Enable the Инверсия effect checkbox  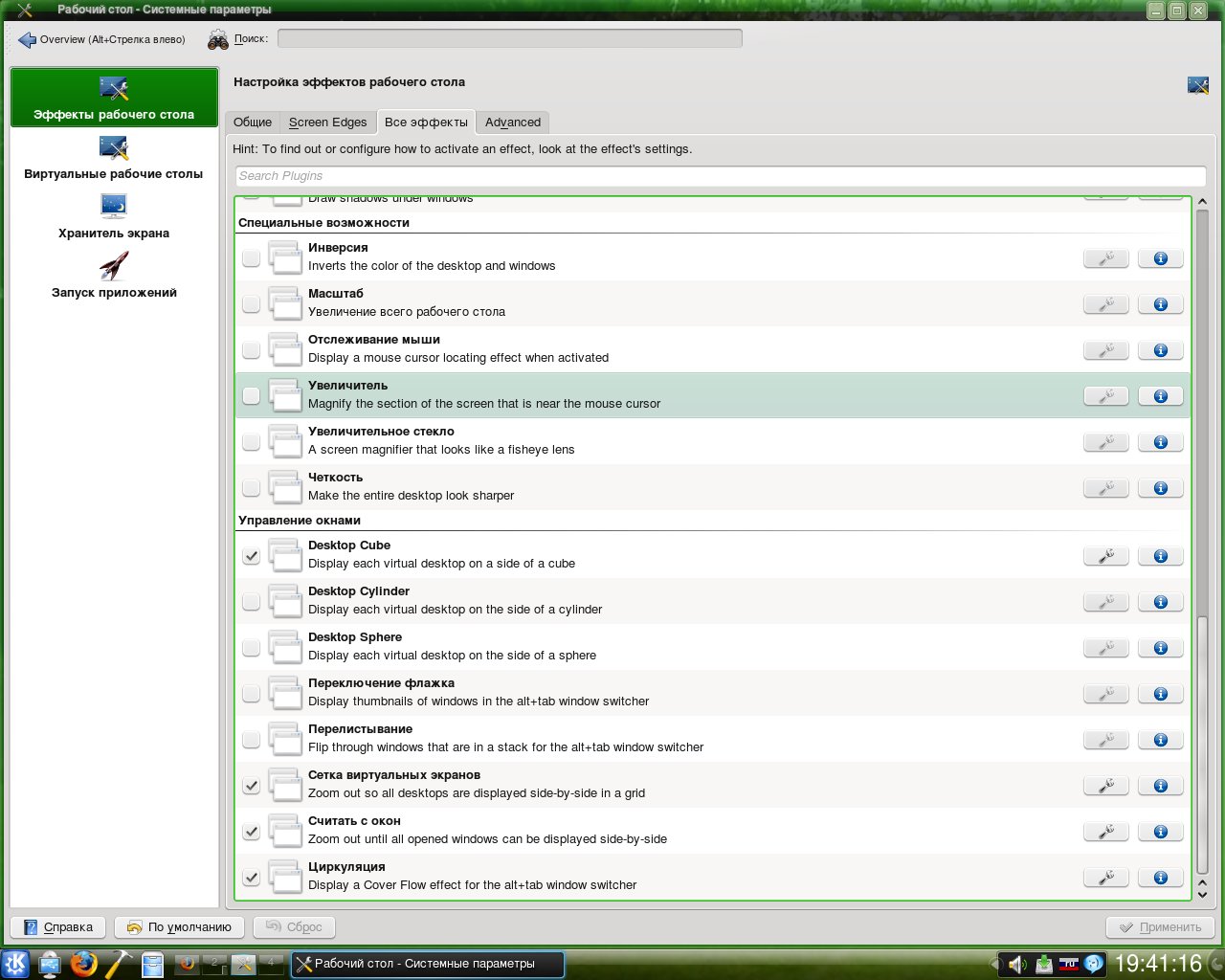[x=251, y=258]
